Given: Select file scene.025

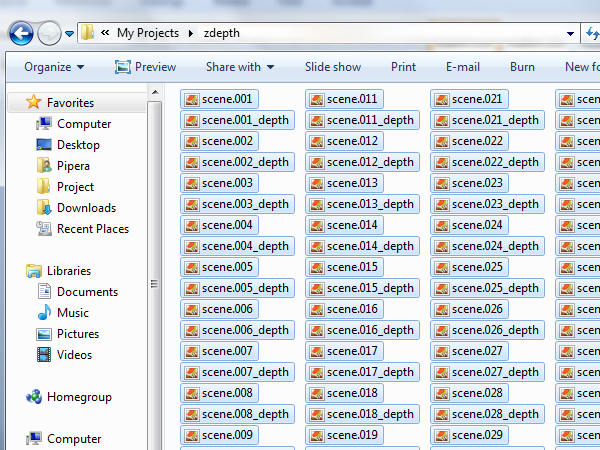Looking at the screenshot, I should click(470, 267).
